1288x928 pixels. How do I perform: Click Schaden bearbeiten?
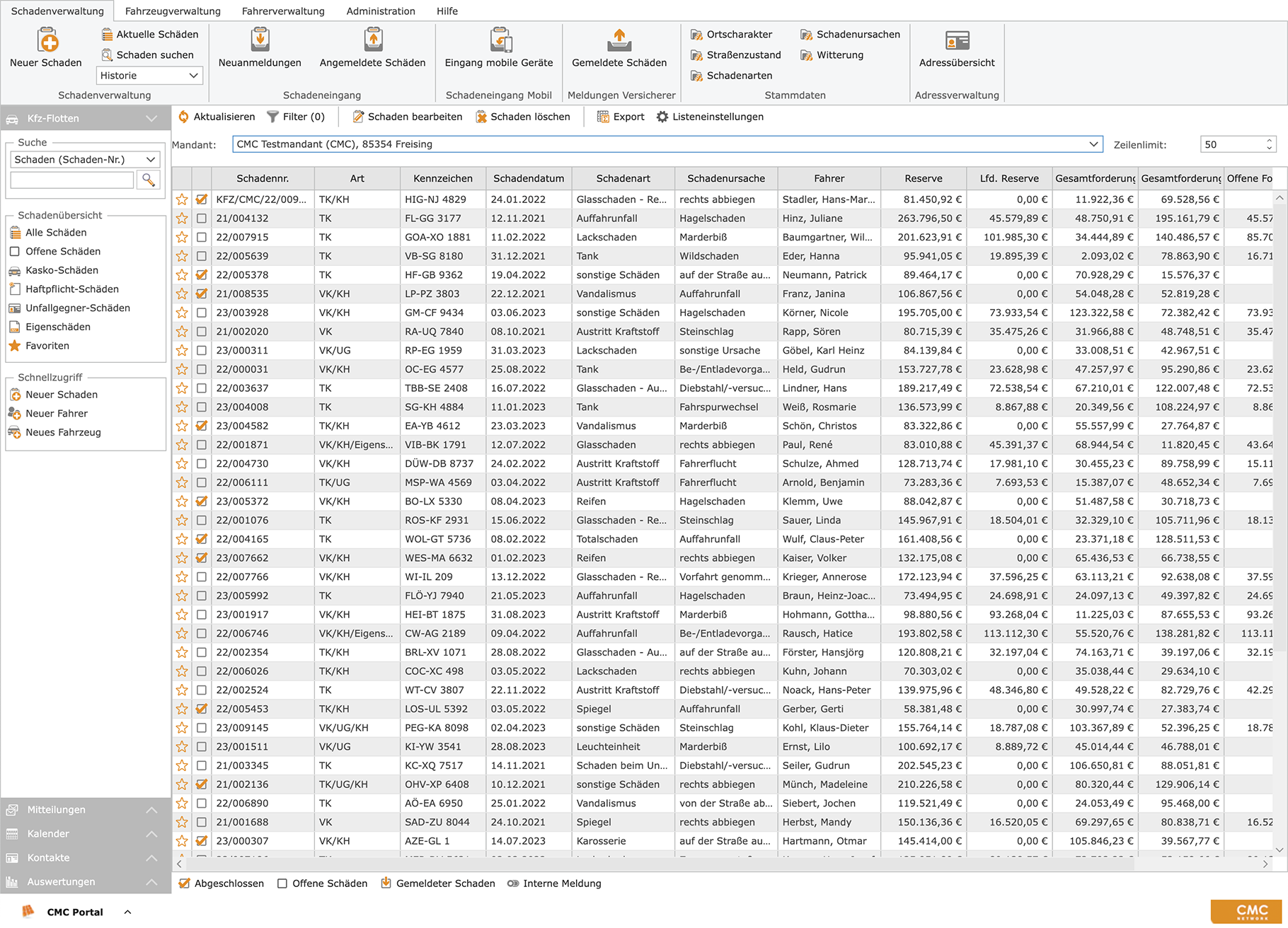tap(407, 117)
